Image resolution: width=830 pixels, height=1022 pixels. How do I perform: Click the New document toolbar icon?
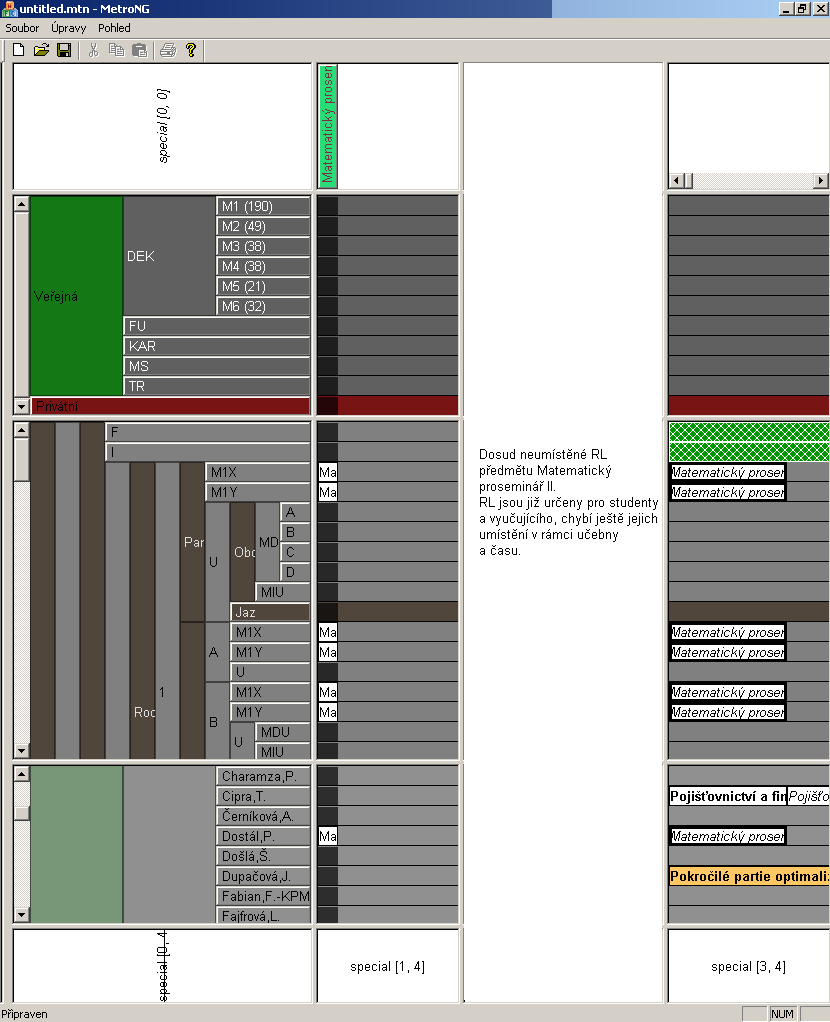pyautogui.click(x=18, y=50)
